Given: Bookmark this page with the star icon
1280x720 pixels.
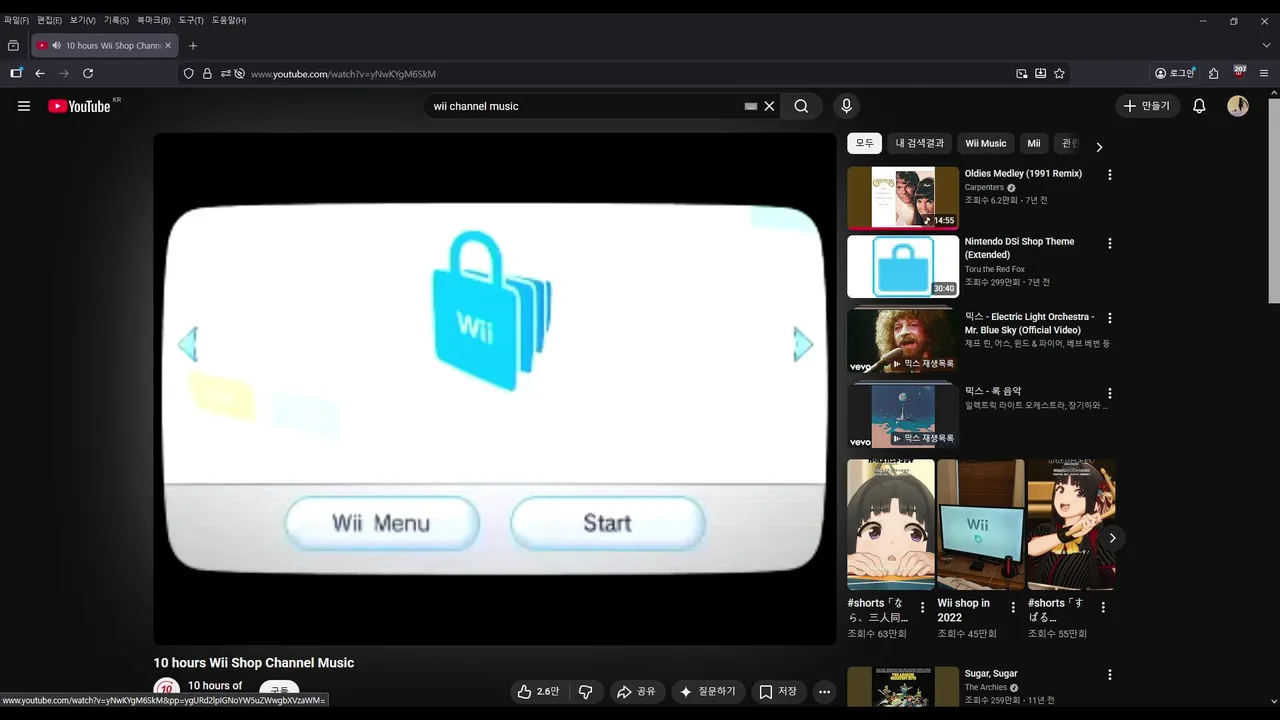Looking at the screenshot, I should point(1059,73).
